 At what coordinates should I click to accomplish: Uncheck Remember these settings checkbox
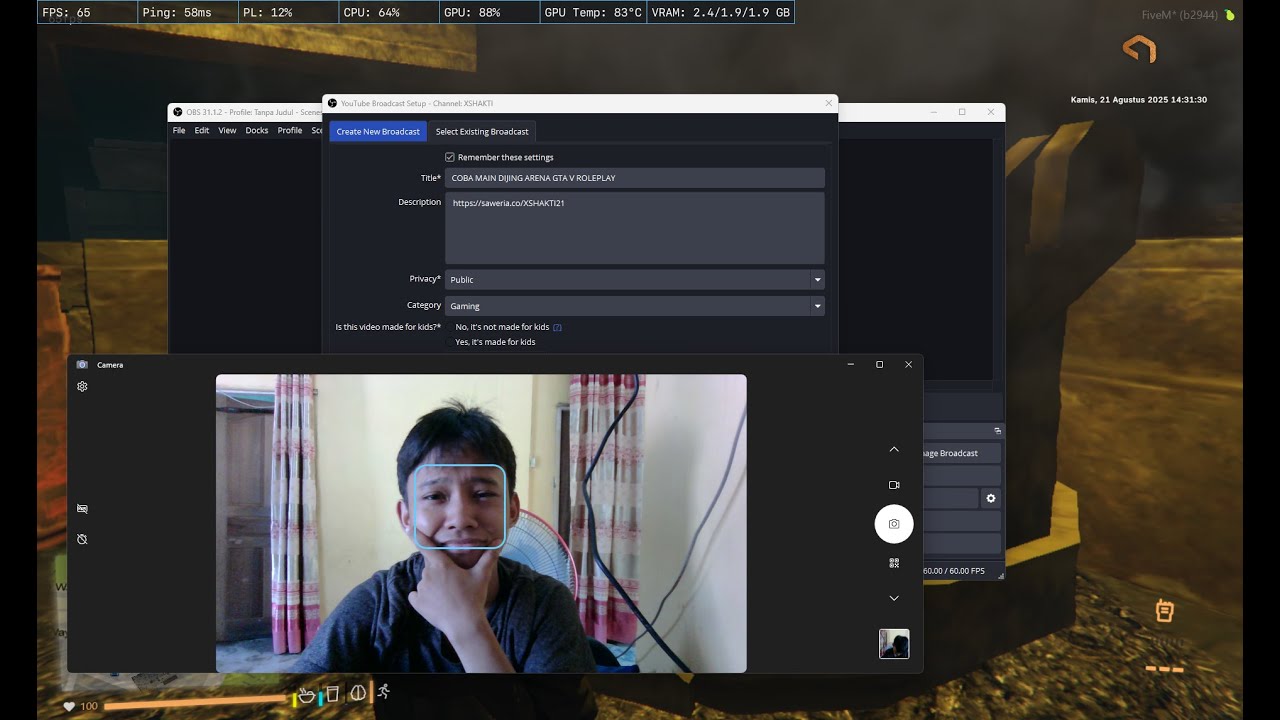pos(450,157)
